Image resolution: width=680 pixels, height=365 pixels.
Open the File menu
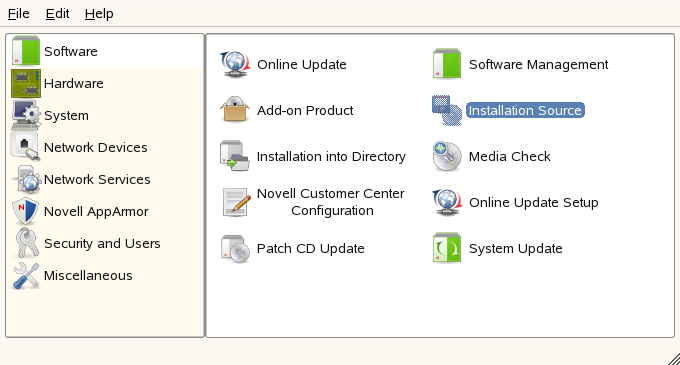point(19,14)
